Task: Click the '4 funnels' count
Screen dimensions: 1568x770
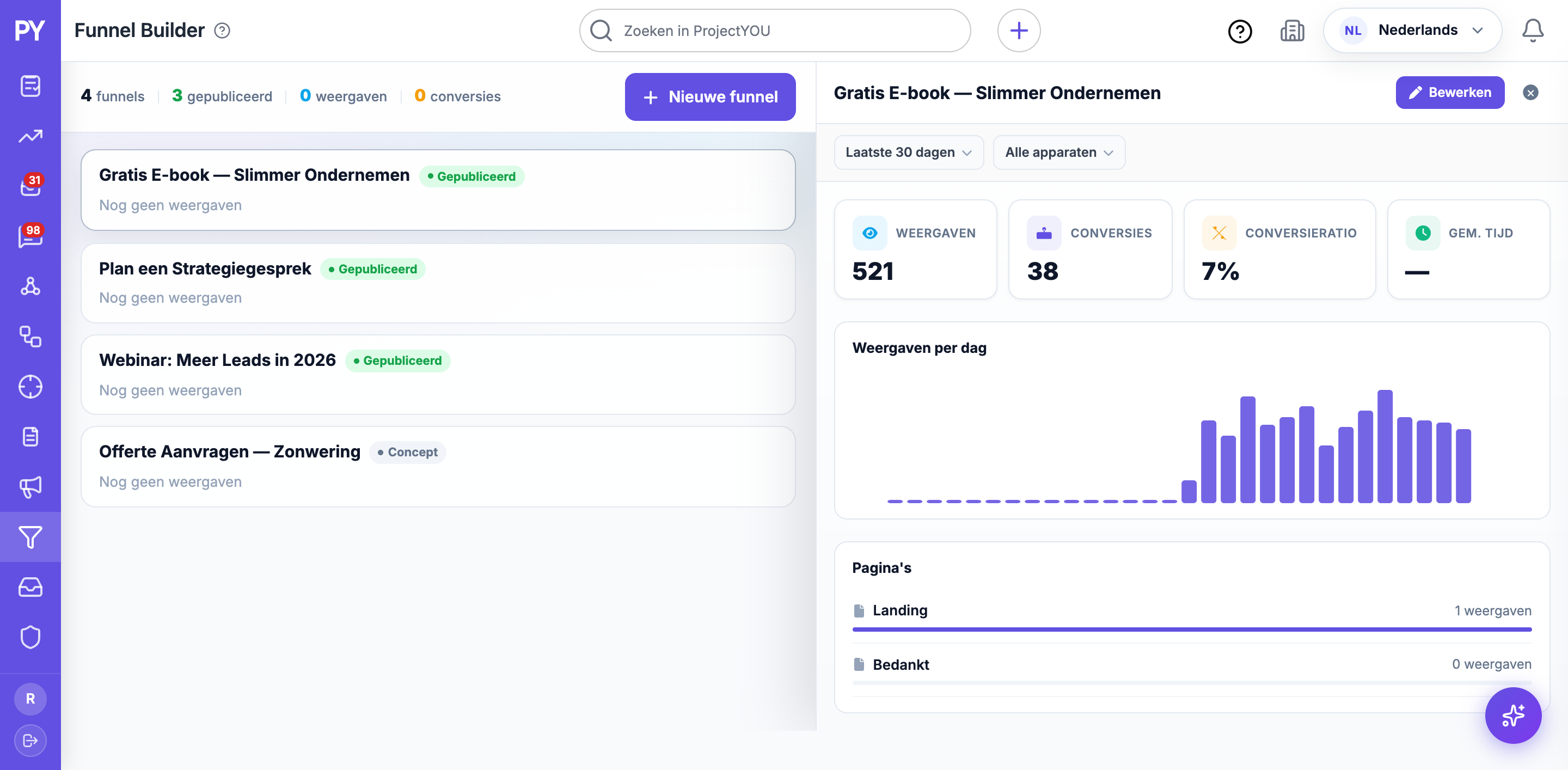Action: pos(113,97)
